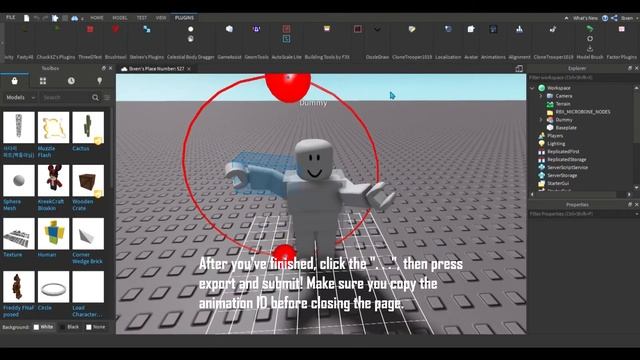640x360 pixels.
Task: Select White background option
Action: [43, 327]
